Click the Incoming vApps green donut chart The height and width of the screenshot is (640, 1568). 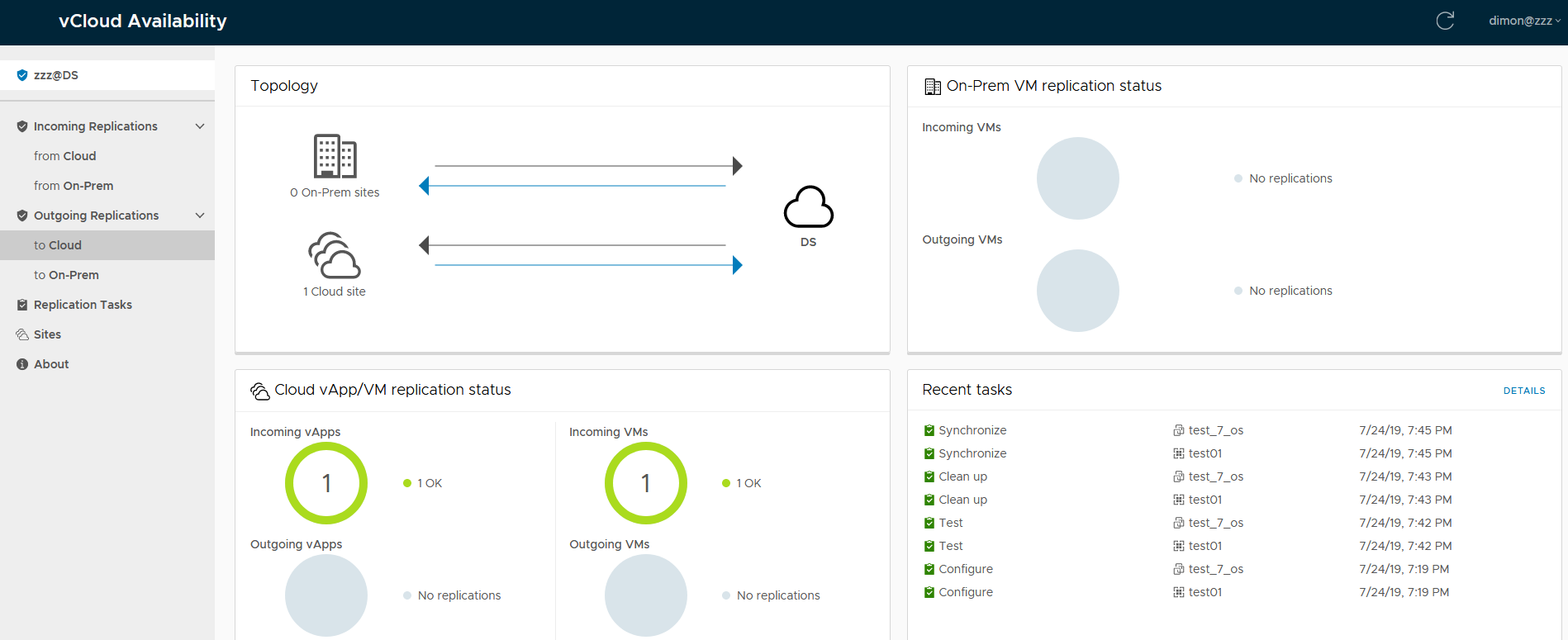[326, 483]
